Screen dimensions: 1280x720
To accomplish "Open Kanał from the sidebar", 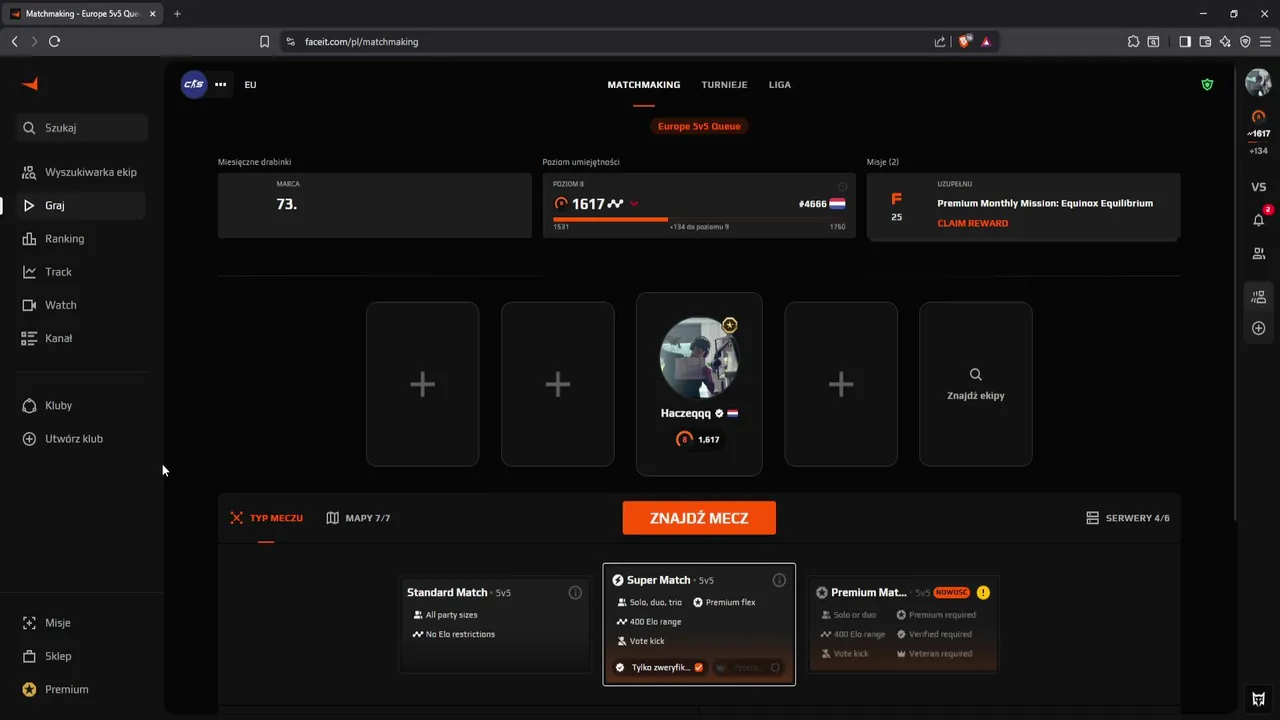I will [x=80, y=338].
